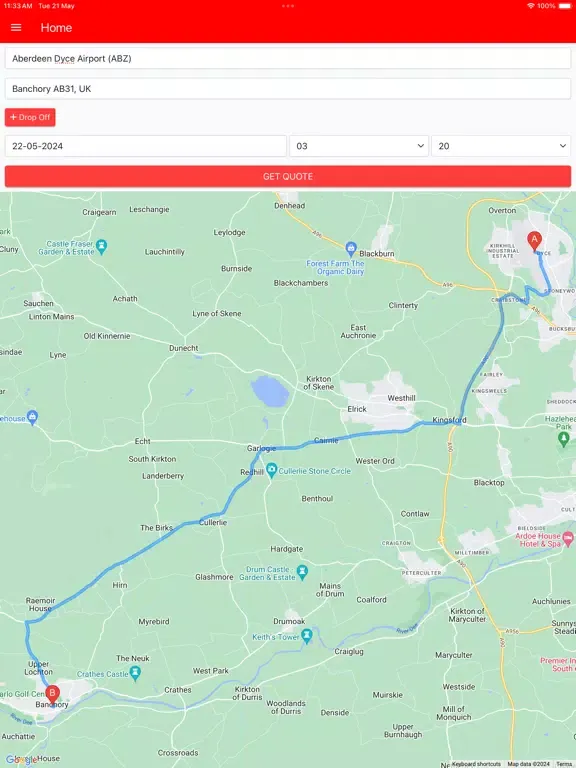The height and width of the screenshot is (768, 576).
Task: Click Cullerlie label on route
Action: [213, 523]
